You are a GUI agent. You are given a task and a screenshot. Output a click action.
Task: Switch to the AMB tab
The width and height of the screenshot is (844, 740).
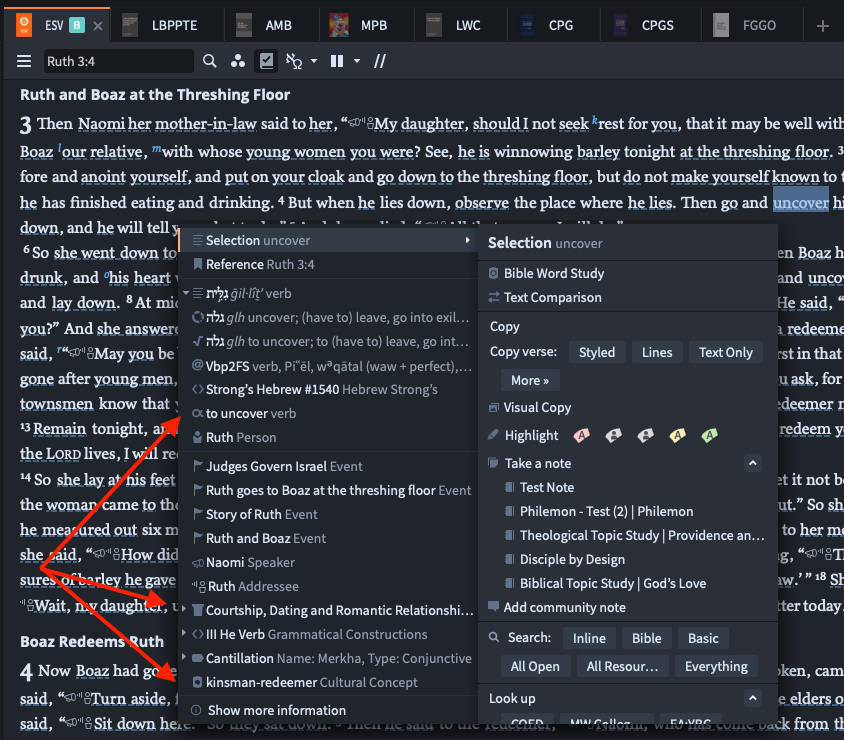coord(278,25)
